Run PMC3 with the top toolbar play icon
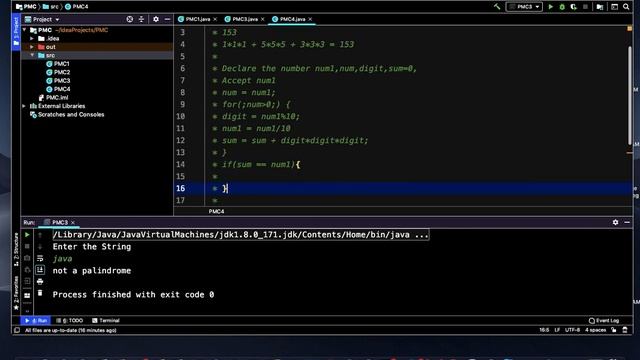 (551, 7)
